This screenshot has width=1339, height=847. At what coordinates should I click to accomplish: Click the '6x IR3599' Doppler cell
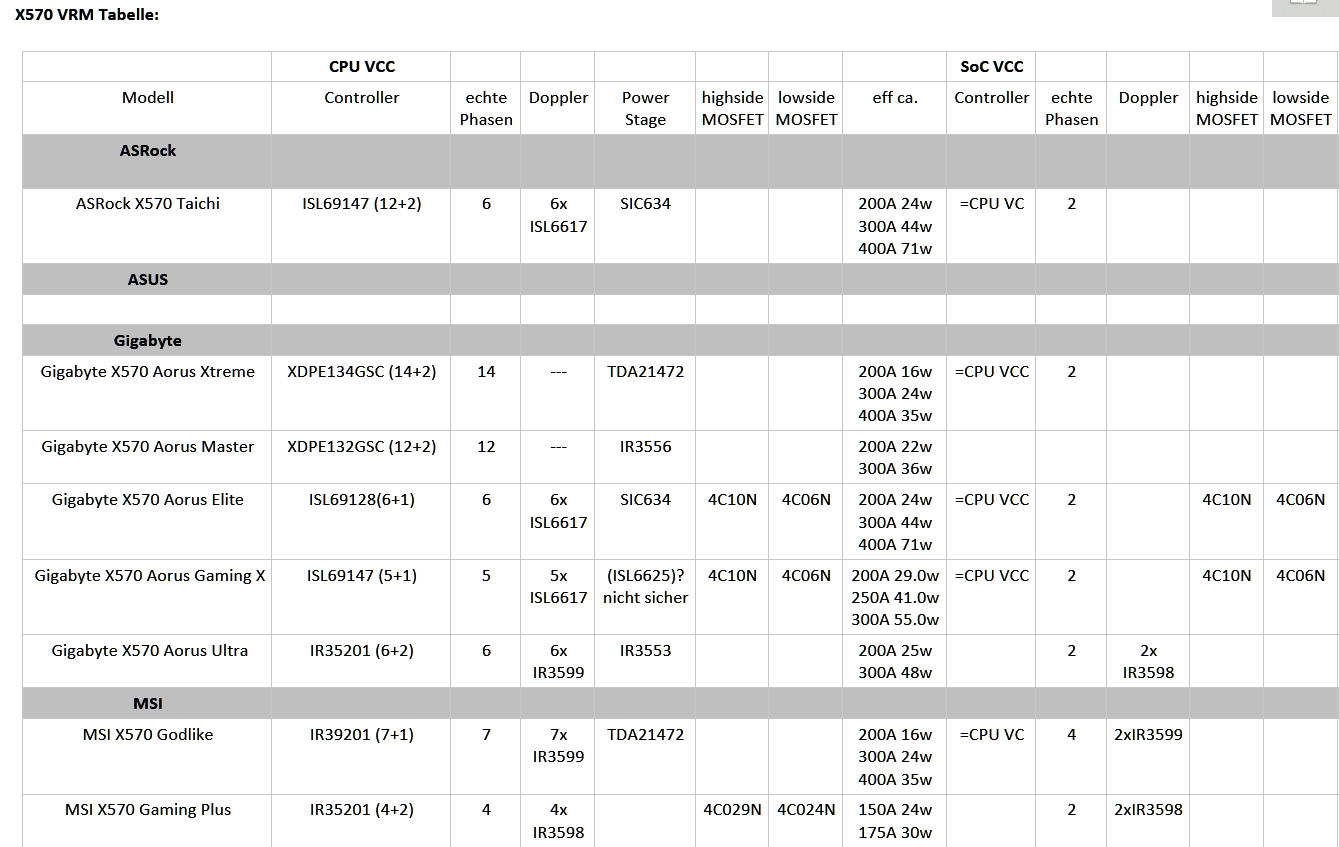coord(559,662)
